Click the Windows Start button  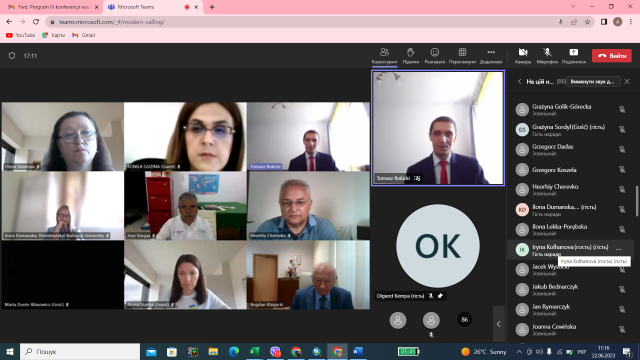pos(10,351)
